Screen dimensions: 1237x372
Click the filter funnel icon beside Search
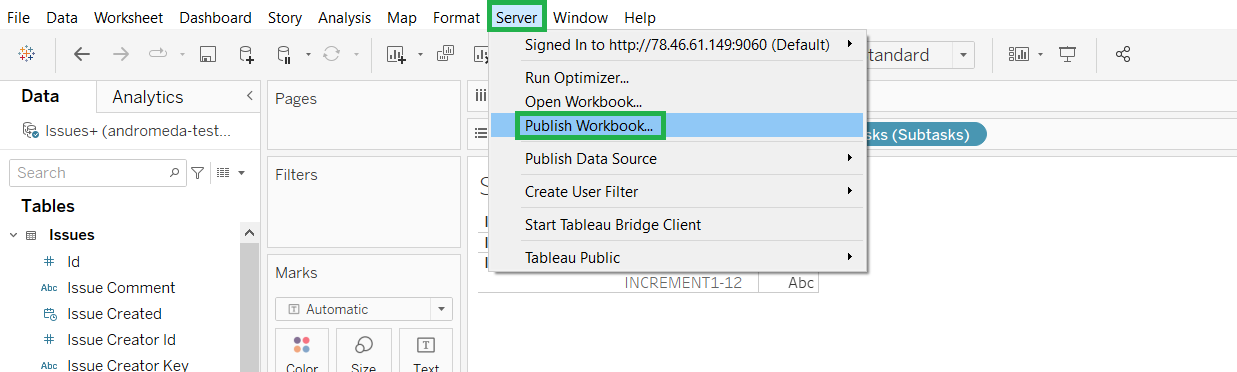[198, 173]
